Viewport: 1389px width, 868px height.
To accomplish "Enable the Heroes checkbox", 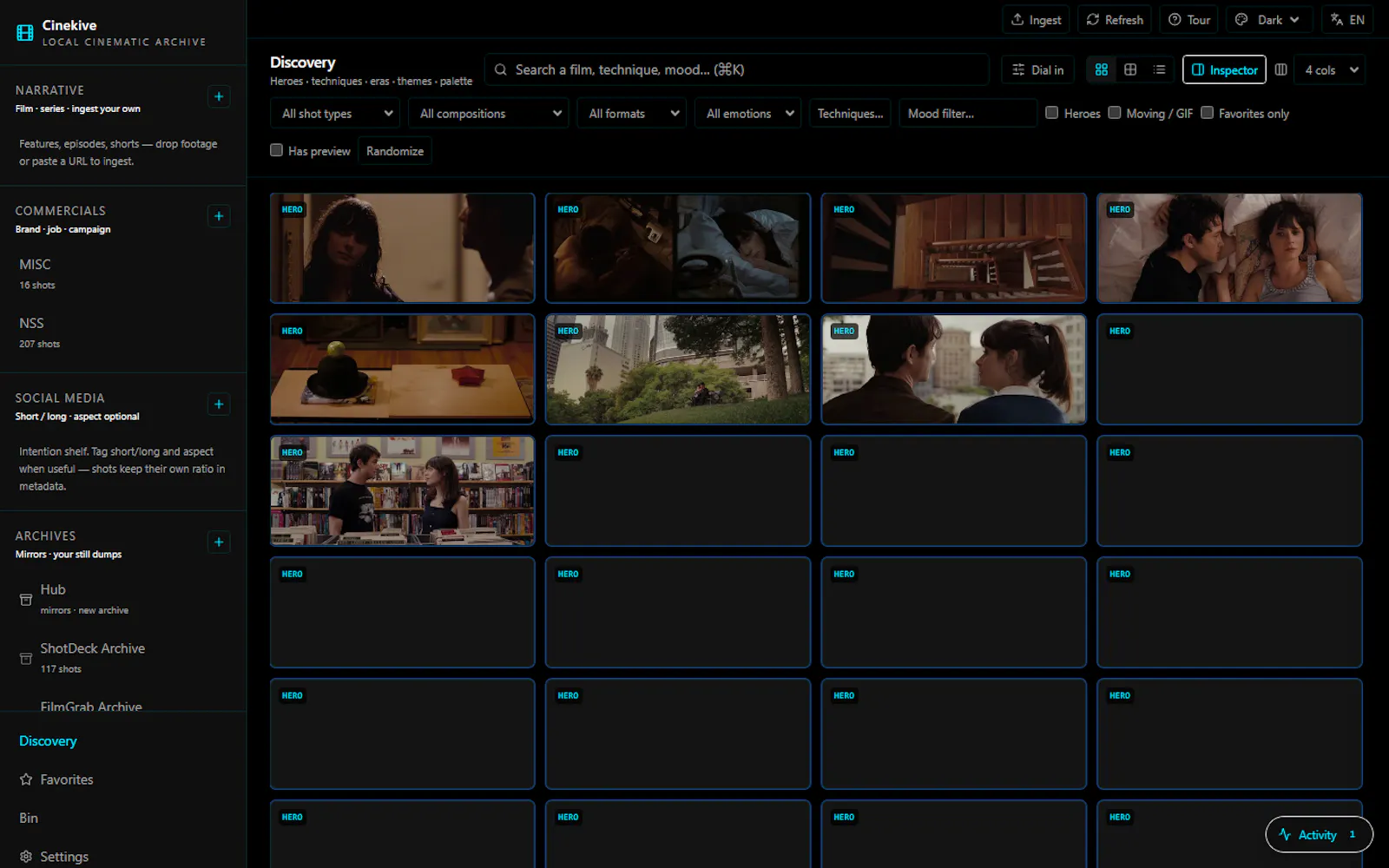I will (1051, 113).
